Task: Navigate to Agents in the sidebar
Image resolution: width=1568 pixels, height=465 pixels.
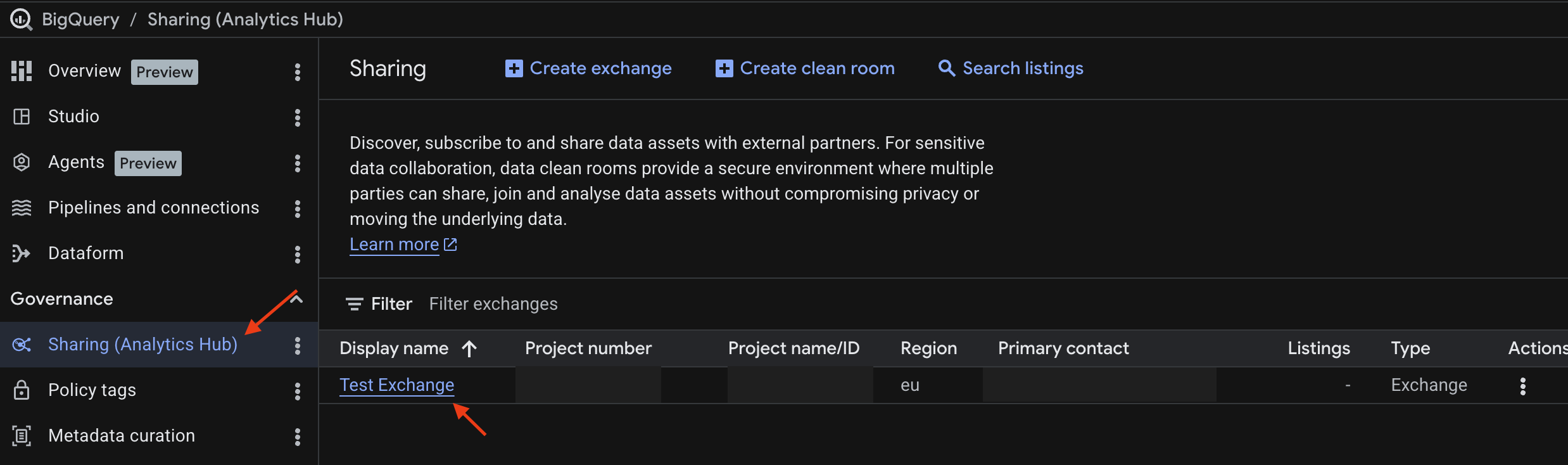Action: coord(76,162)
